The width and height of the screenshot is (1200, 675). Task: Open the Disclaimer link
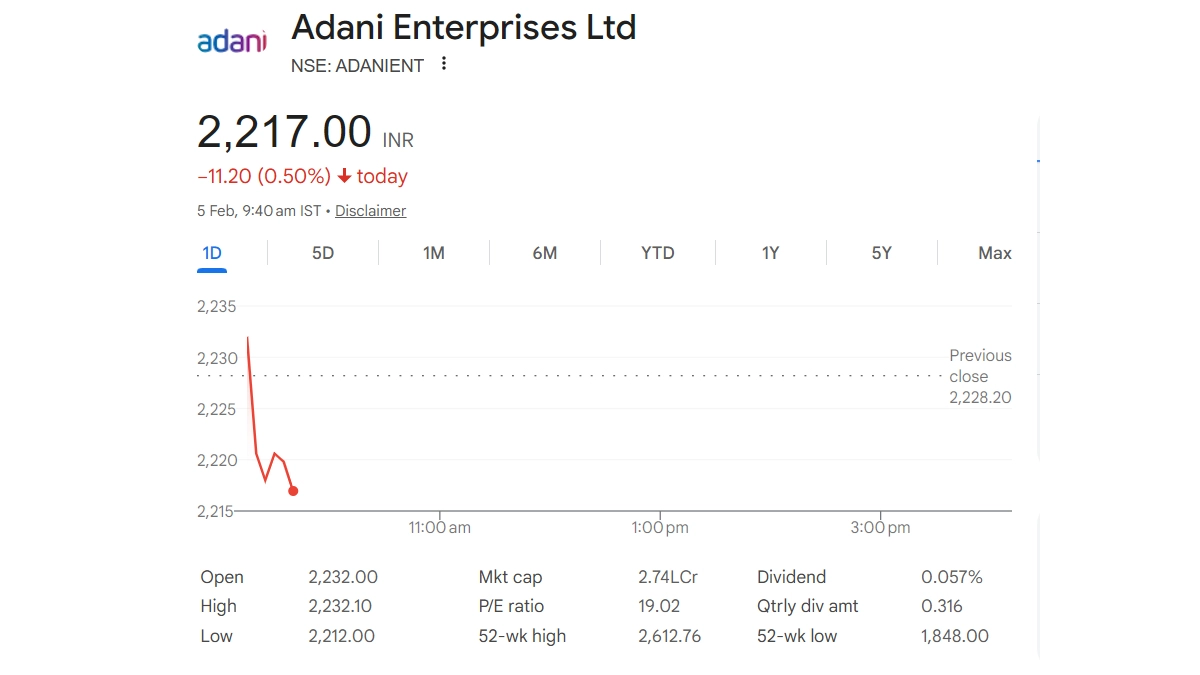[370, 211]
